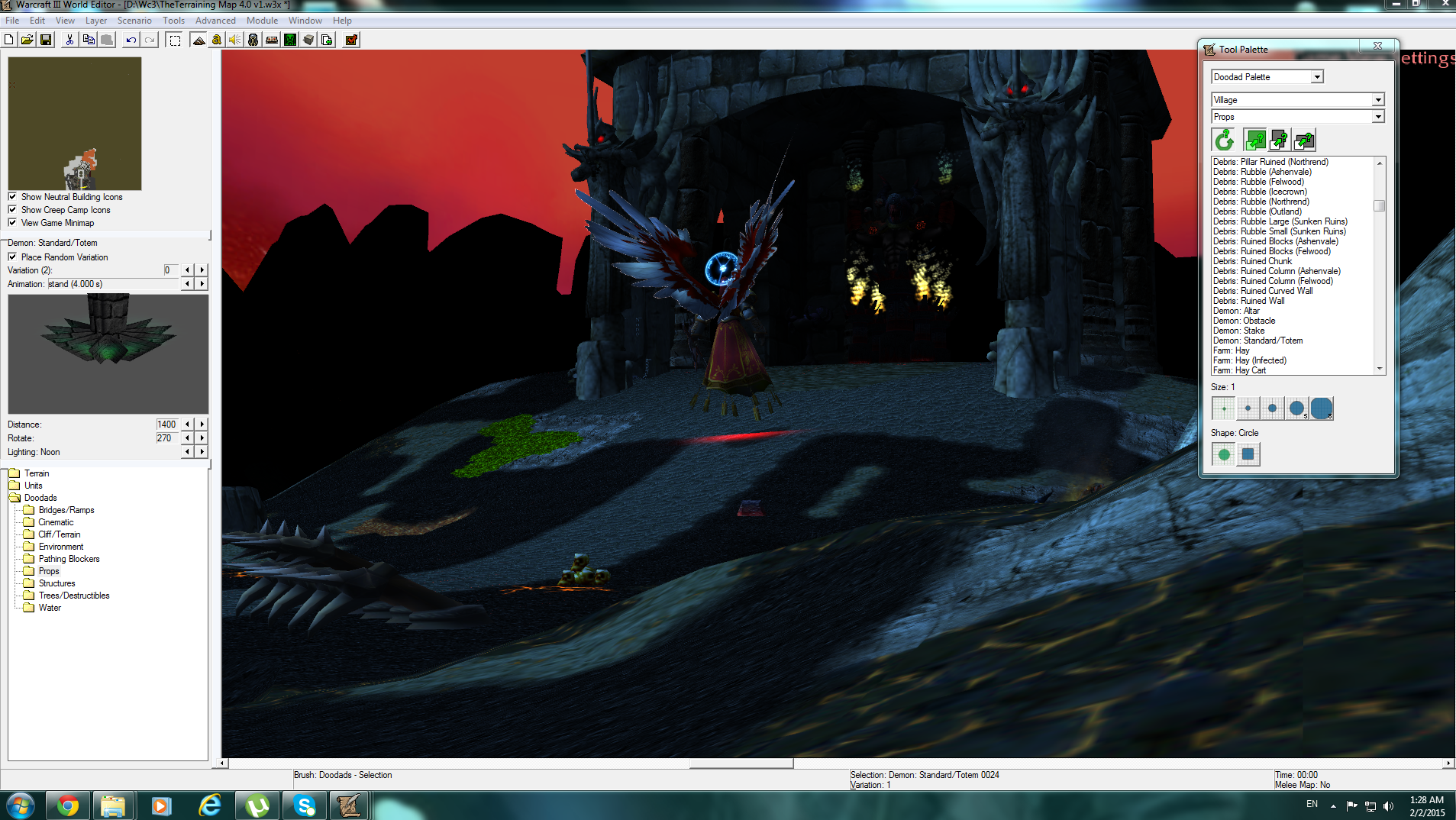Choose the smallest brush size 1
Screen dimensions: 1456x820
click(x=1223, y=408)
